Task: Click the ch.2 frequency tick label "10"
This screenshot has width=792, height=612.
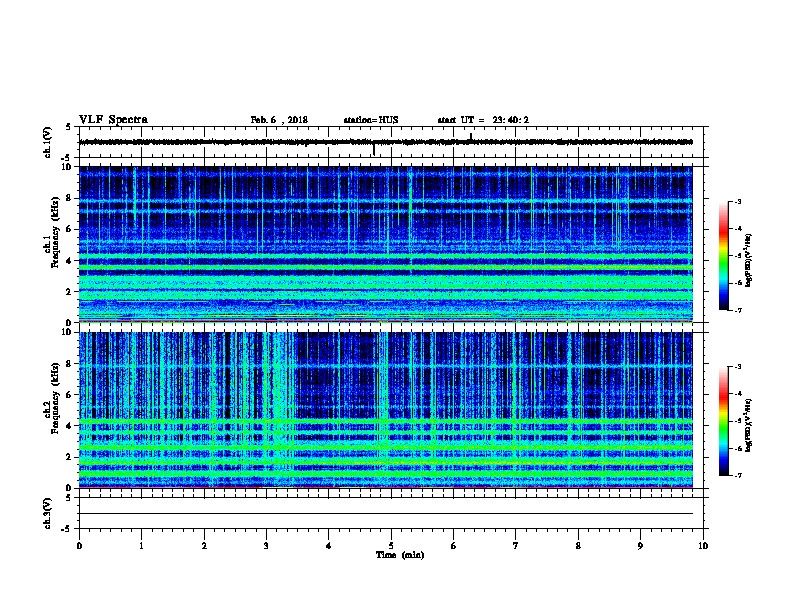Action: (67, 332)
